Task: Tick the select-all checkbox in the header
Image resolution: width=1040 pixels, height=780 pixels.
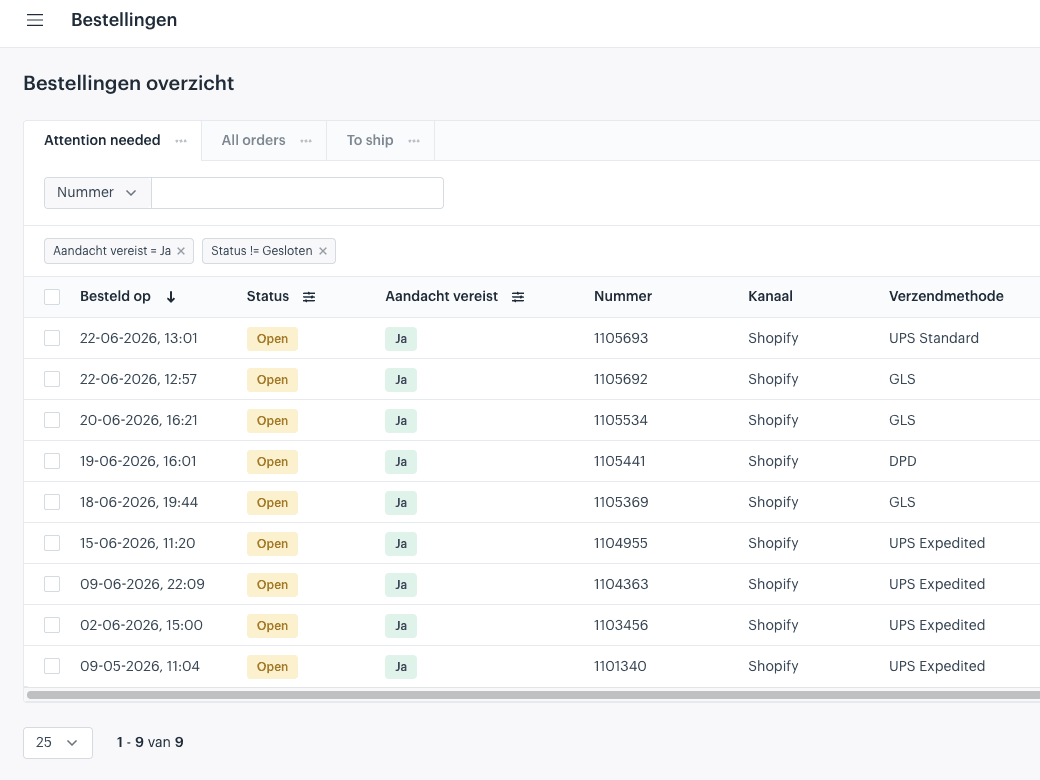Action: 52,296
